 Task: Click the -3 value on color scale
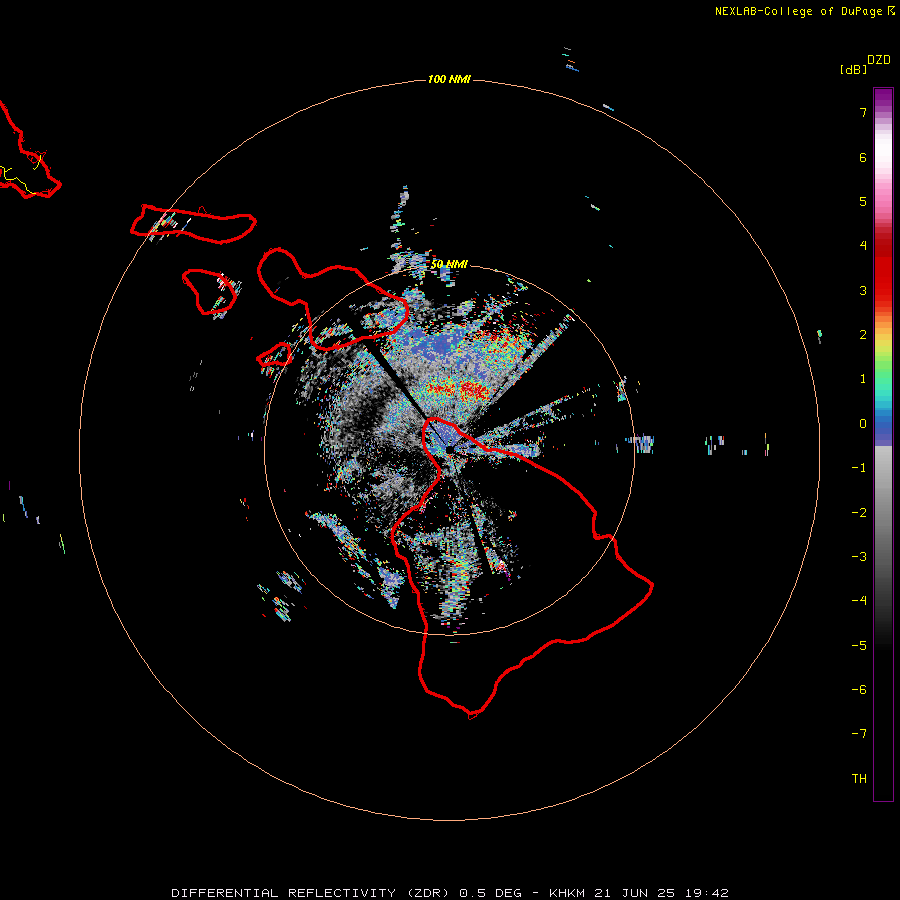click(x=859, y=557)
